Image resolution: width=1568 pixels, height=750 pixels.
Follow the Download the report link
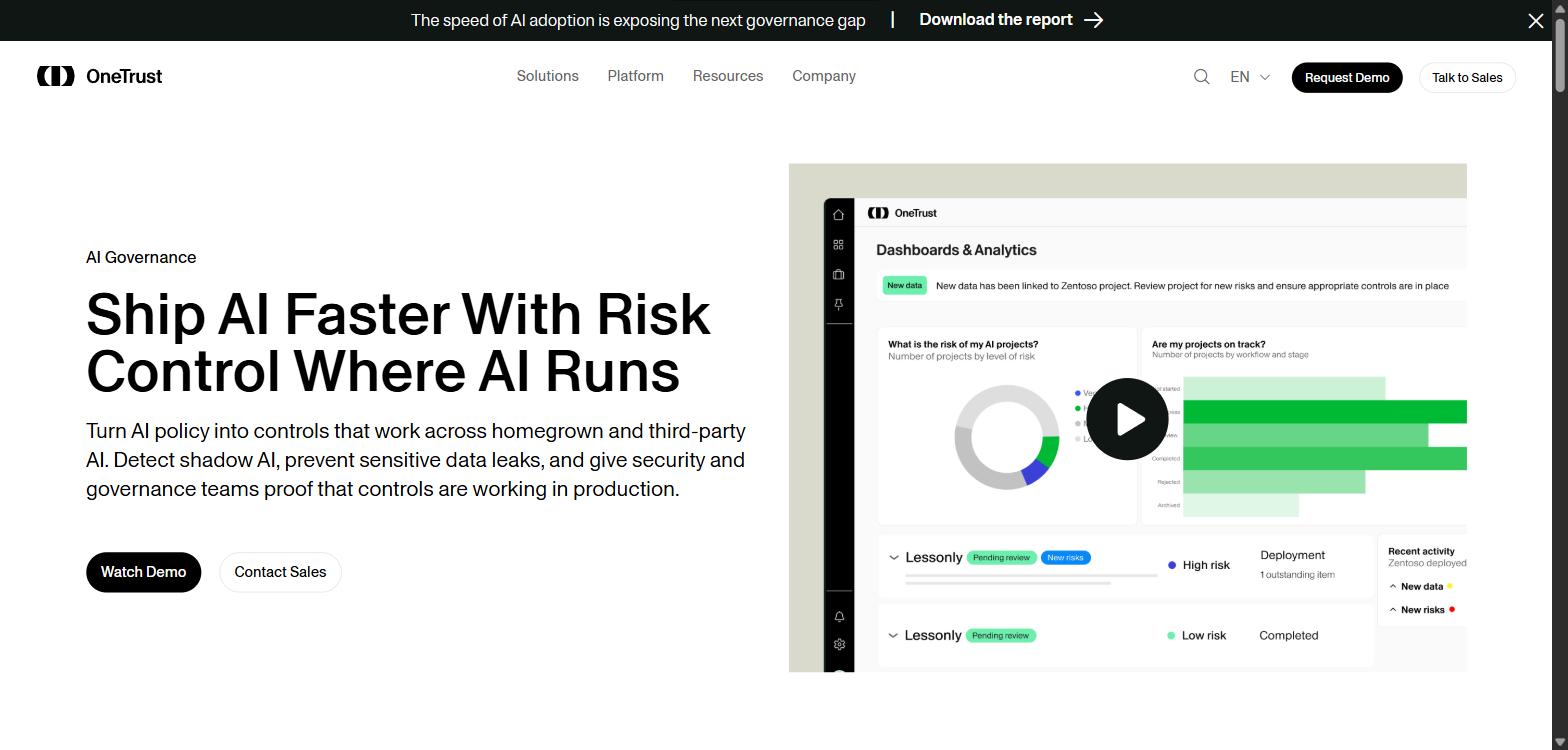pyautogui.click(x=1011, y=20)
